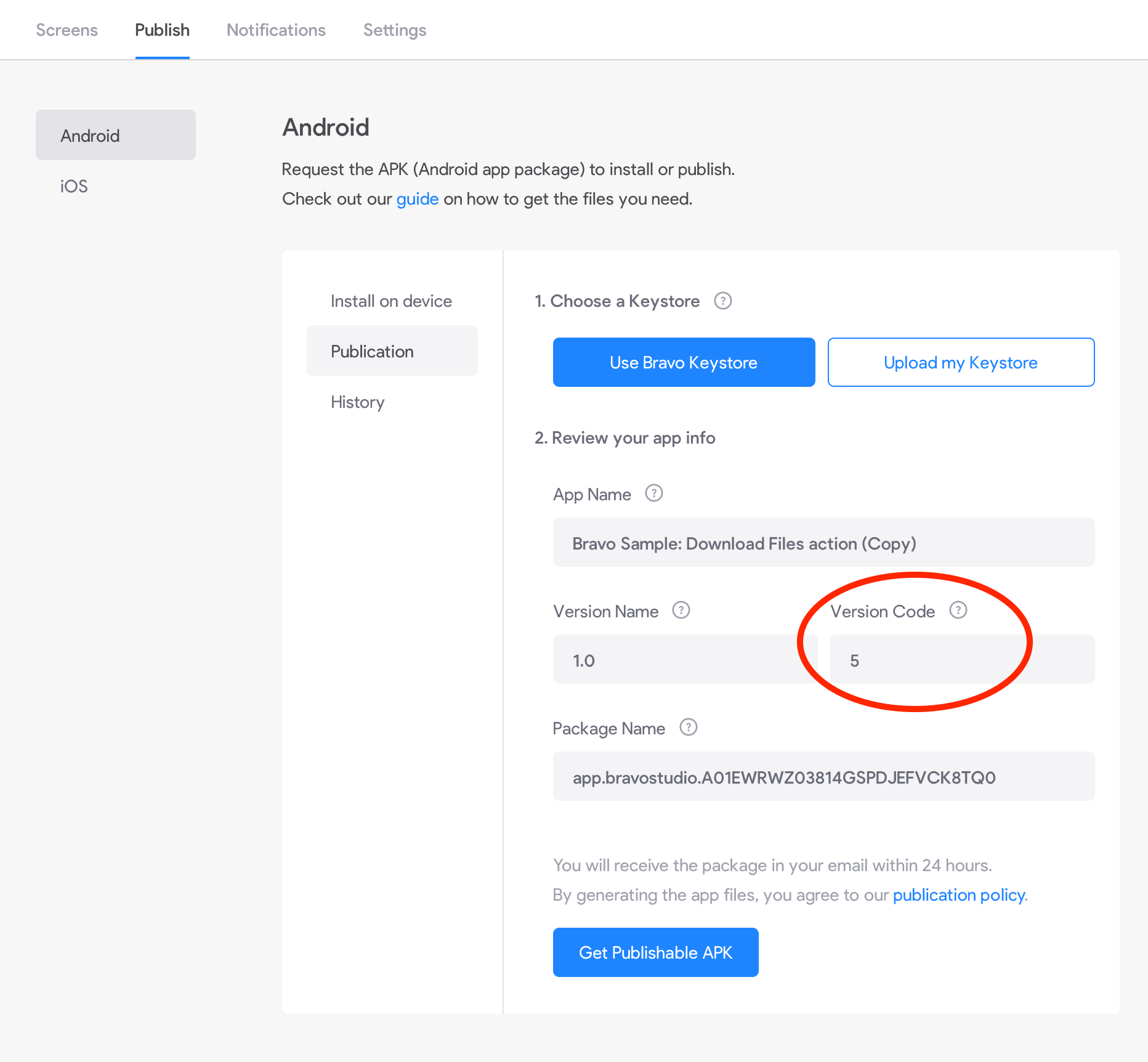Open the guide link
Screen dimensions: 1148x1062
[417, 199]
